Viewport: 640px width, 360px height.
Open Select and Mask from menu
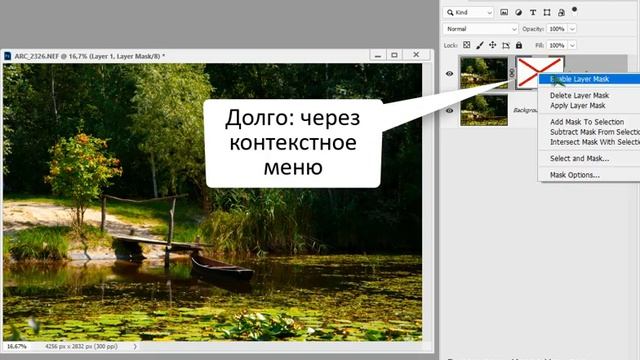(579, 159)
